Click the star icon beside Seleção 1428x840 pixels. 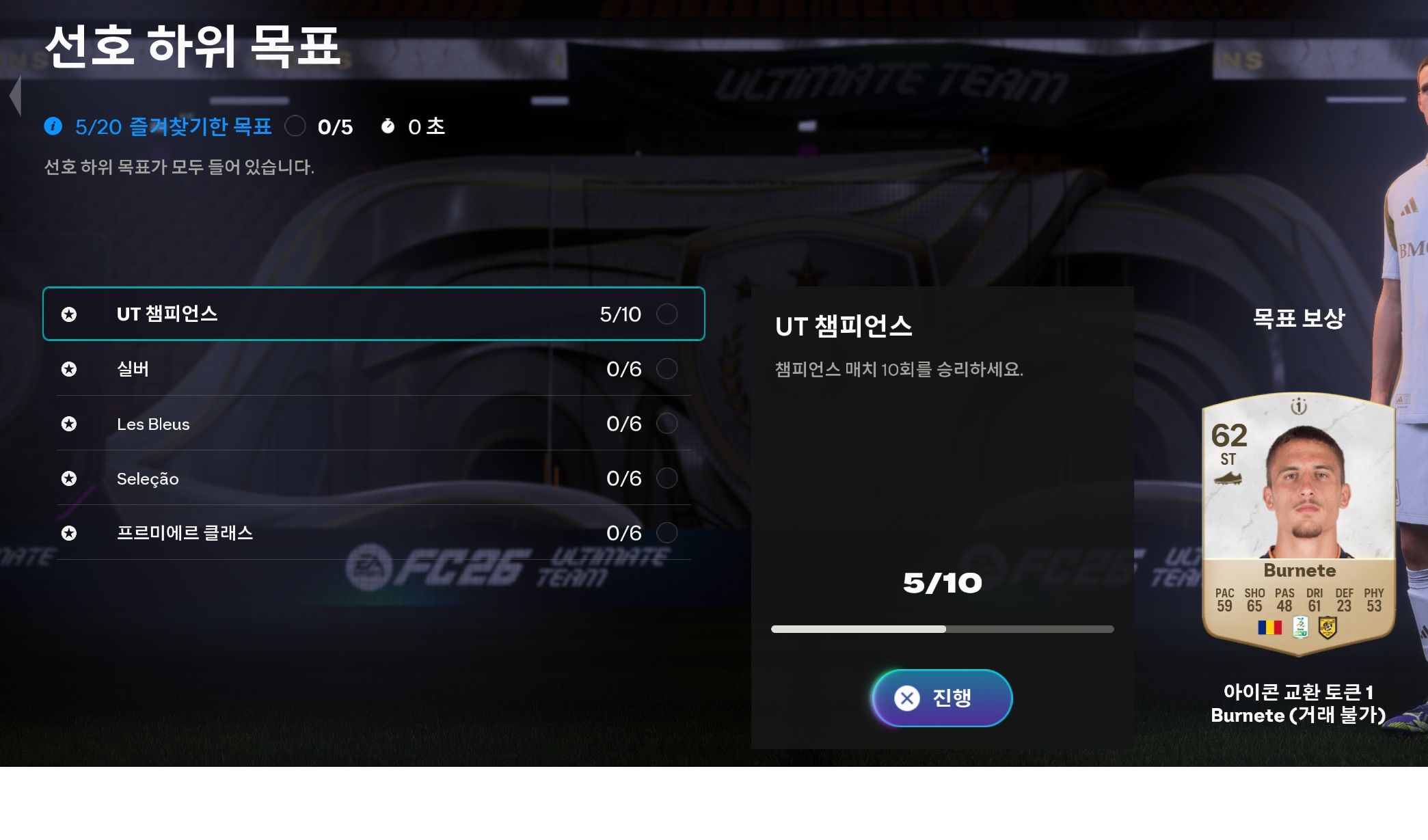coord(69,478)
